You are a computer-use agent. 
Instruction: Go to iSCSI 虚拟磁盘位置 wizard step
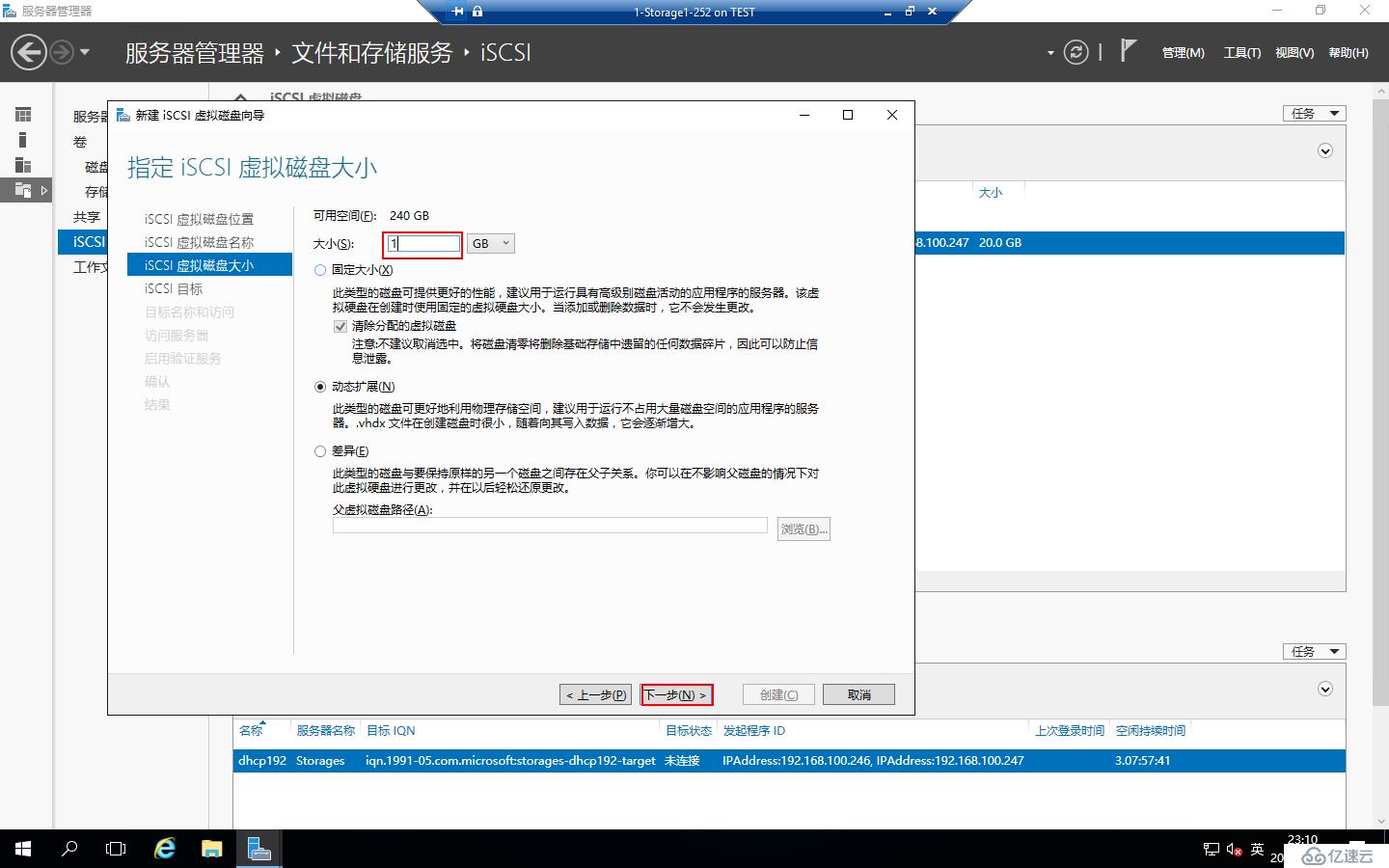[x=200, y=219]
